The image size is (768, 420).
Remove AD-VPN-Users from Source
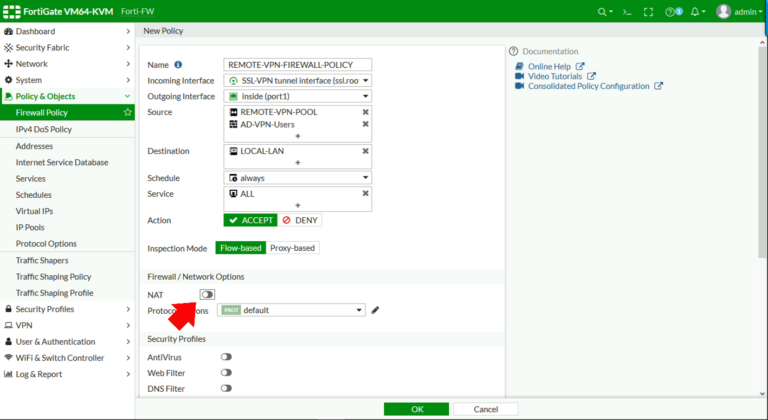[x=365, y=124]
